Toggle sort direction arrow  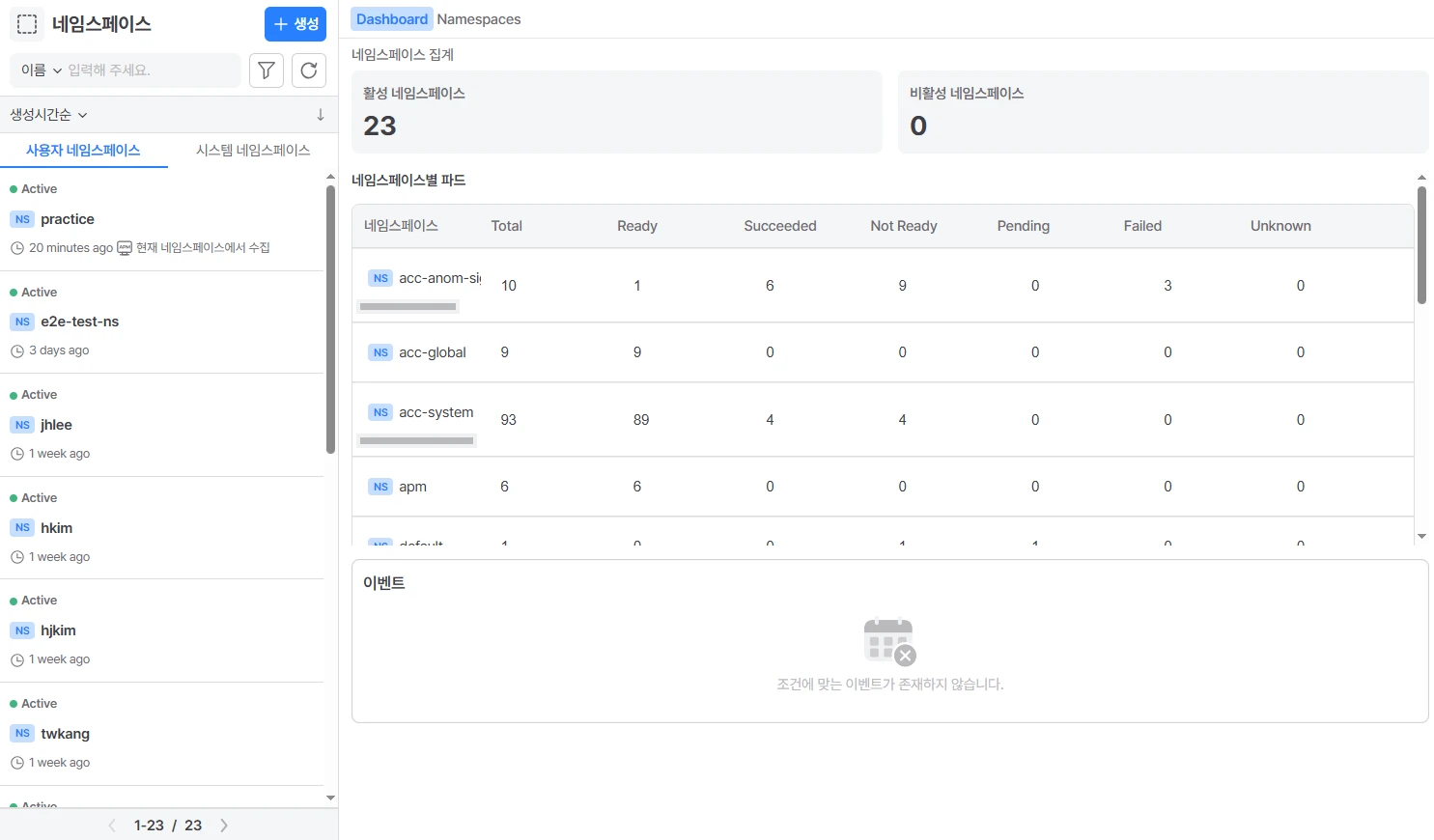321,115
